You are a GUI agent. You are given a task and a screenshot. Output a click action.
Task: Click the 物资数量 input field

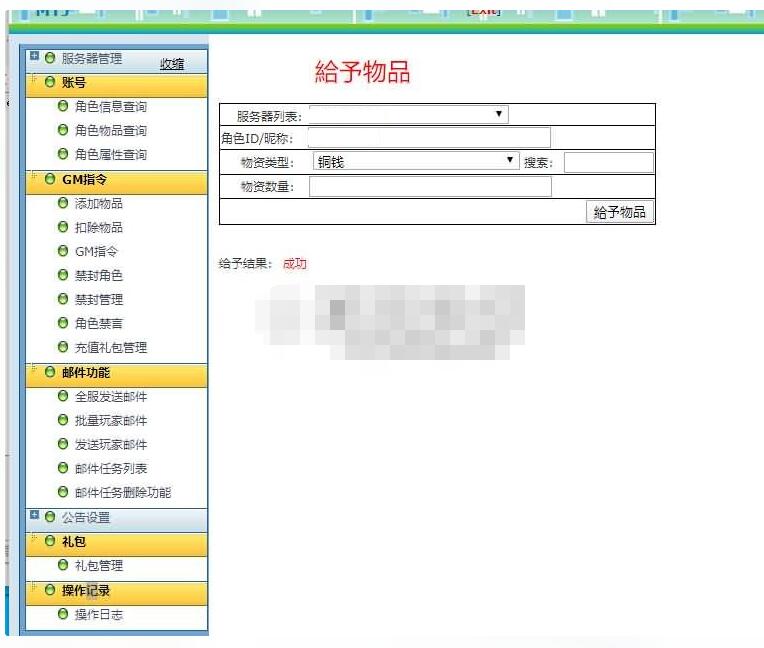pyautogui.click(x=430, y=187)
